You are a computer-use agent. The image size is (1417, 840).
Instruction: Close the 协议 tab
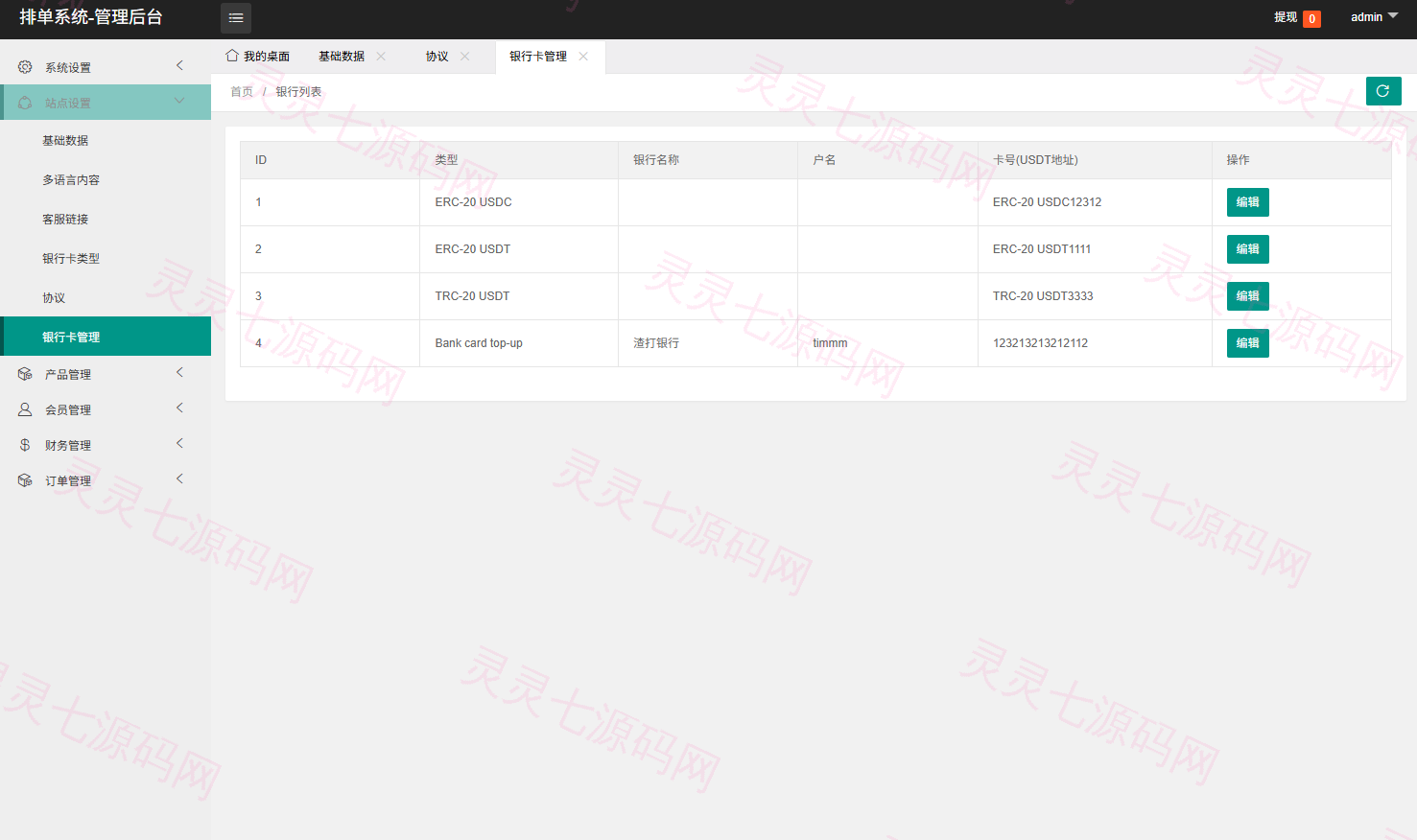click(465, 57)
